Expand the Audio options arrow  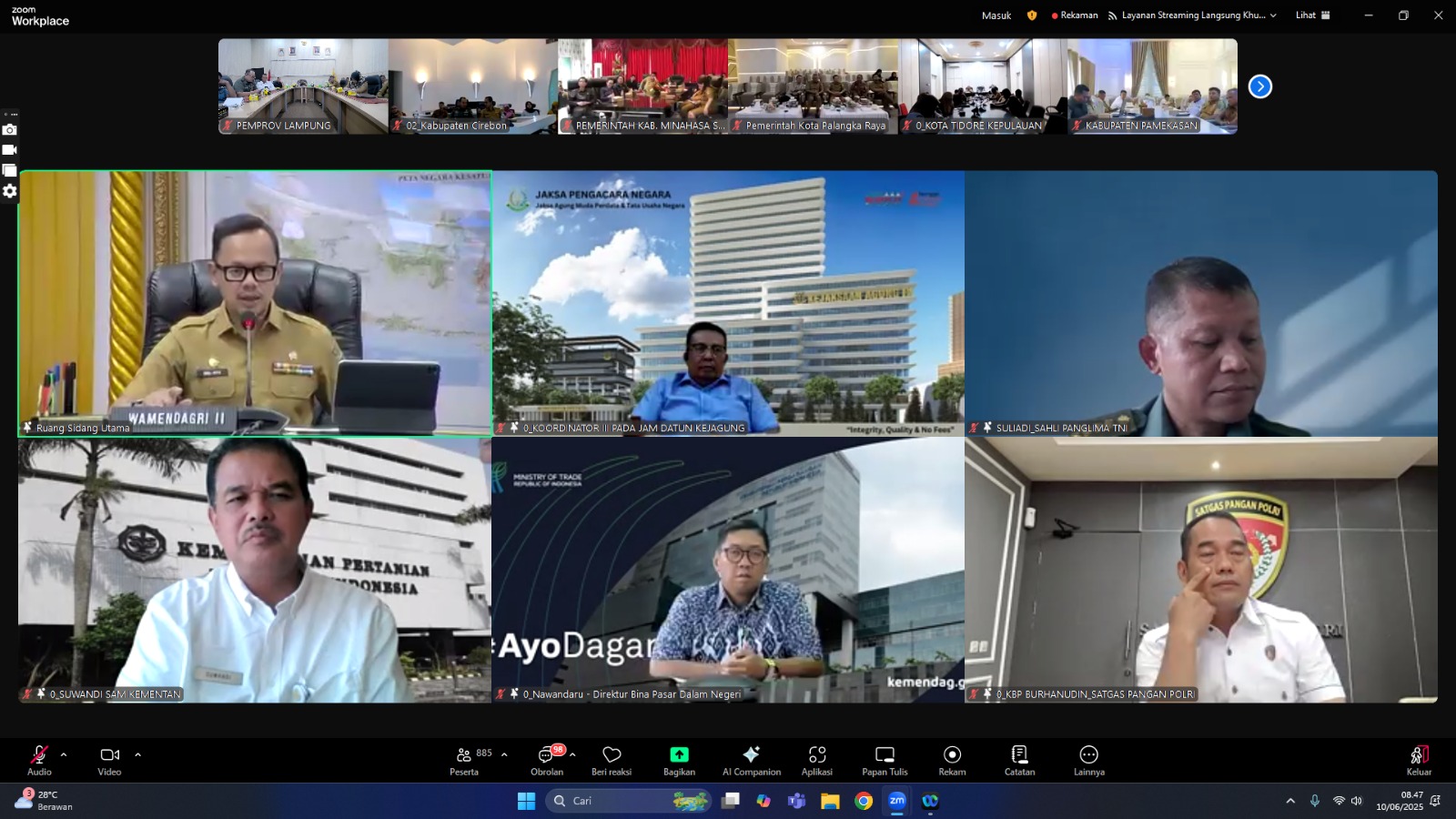pyautogui.click(x=64, y=754)
